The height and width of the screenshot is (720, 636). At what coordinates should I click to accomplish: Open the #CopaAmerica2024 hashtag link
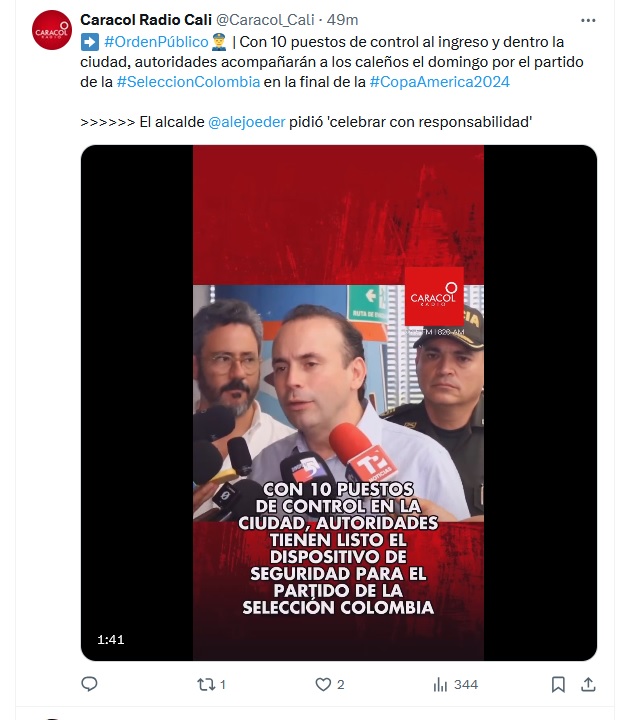click(x=439, y=82)
